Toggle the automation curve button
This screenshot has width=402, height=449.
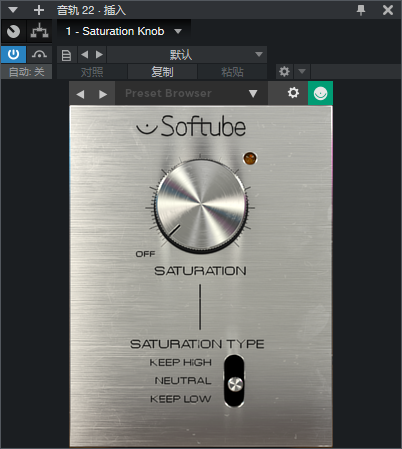coord(39,54)
